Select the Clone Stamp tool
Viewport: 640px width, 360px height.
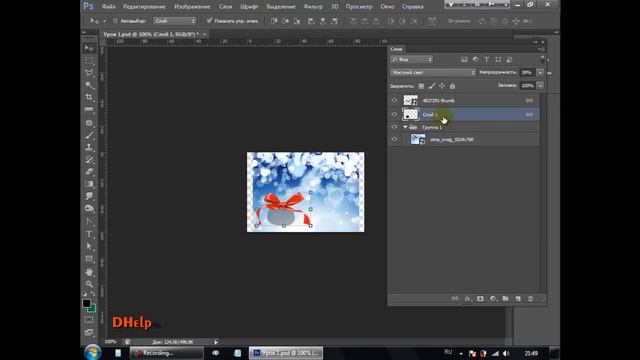(89, 147)
